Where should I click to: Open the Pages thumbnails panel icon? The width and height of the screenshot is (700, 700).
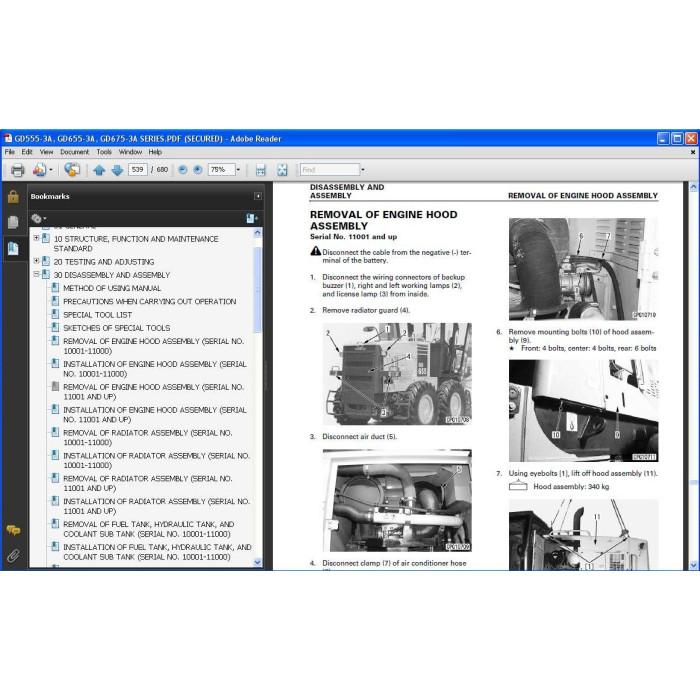13,222
